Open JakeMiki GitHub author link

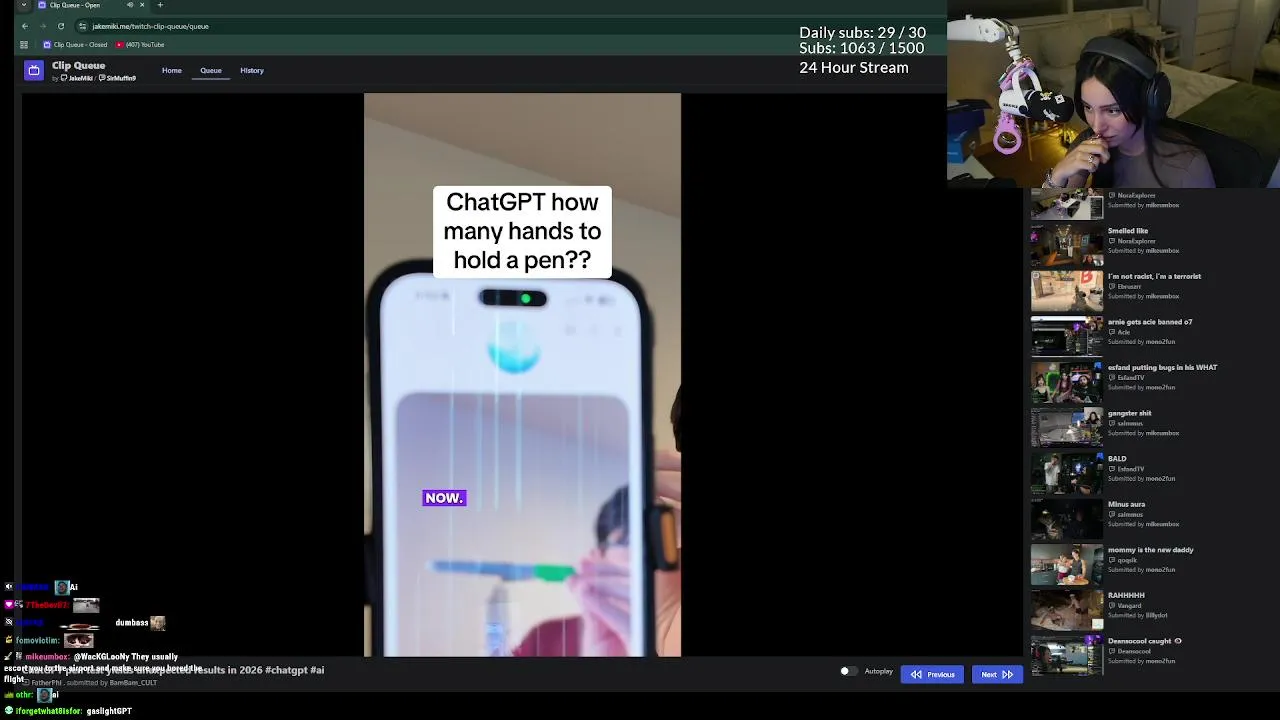coord(76,78)
